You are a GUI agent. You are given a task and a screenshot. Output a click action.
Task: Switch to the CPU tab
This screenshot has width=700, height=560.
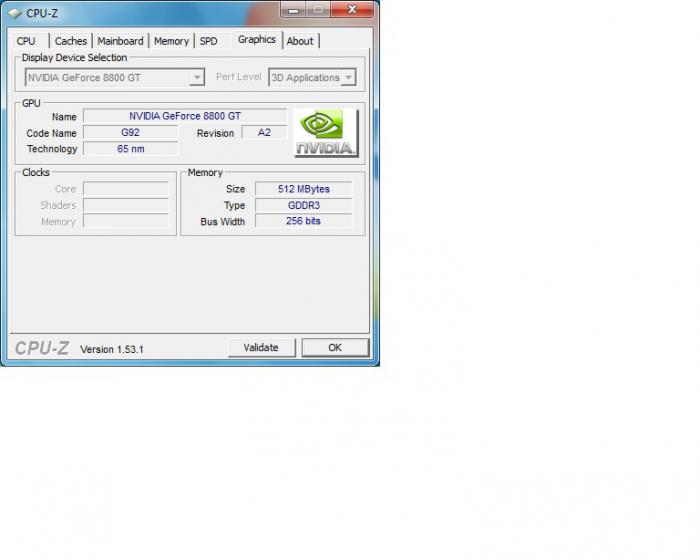coord(26,41)
